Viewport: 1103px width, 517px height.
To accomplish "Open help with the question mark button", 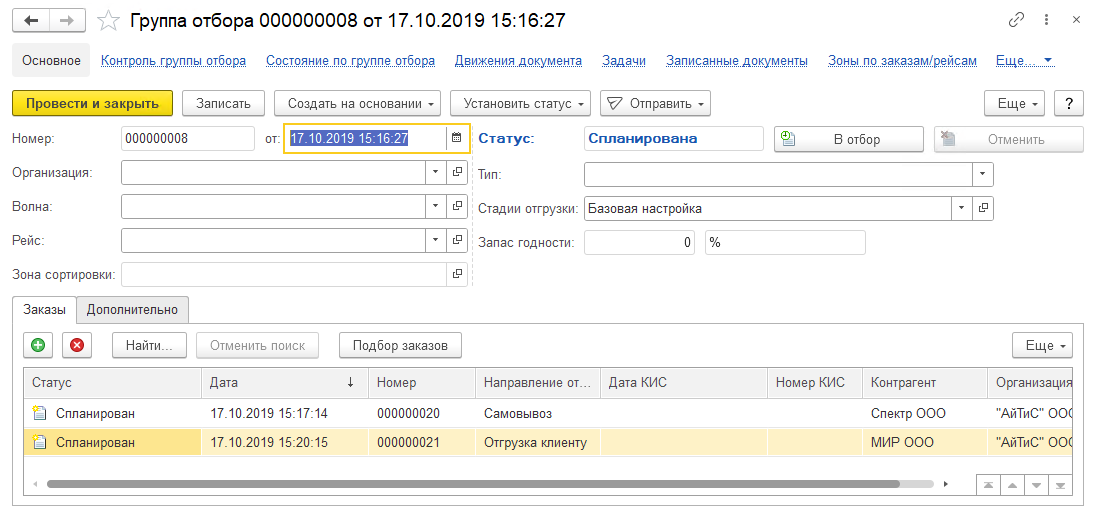I will pos(1069,103).
